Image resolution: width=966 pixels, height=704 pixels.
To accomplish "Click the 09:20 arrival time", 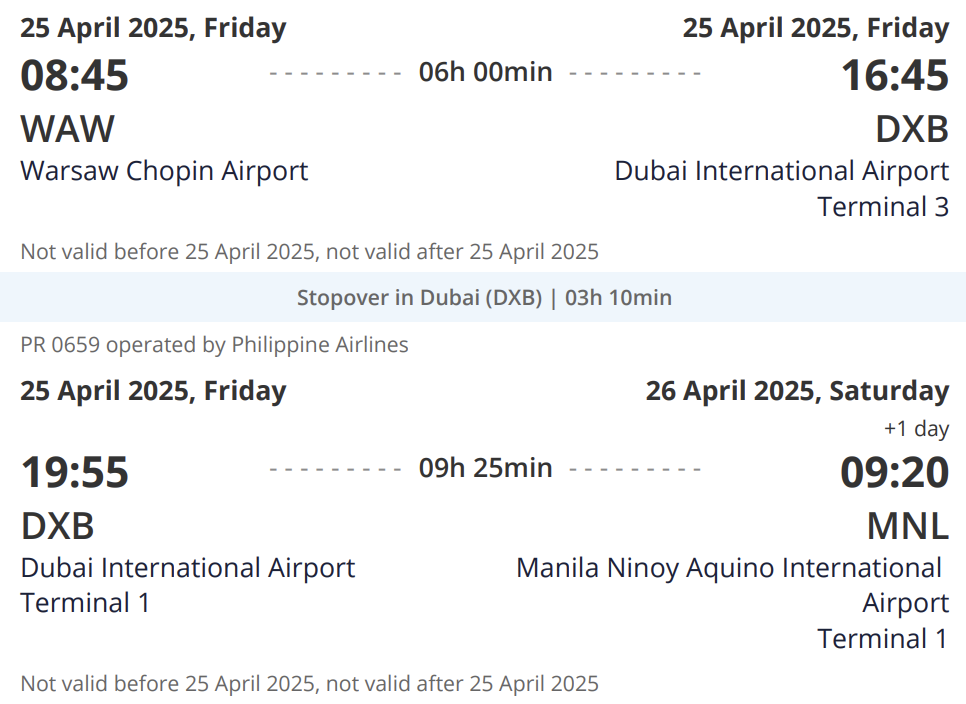I will 894,472.
